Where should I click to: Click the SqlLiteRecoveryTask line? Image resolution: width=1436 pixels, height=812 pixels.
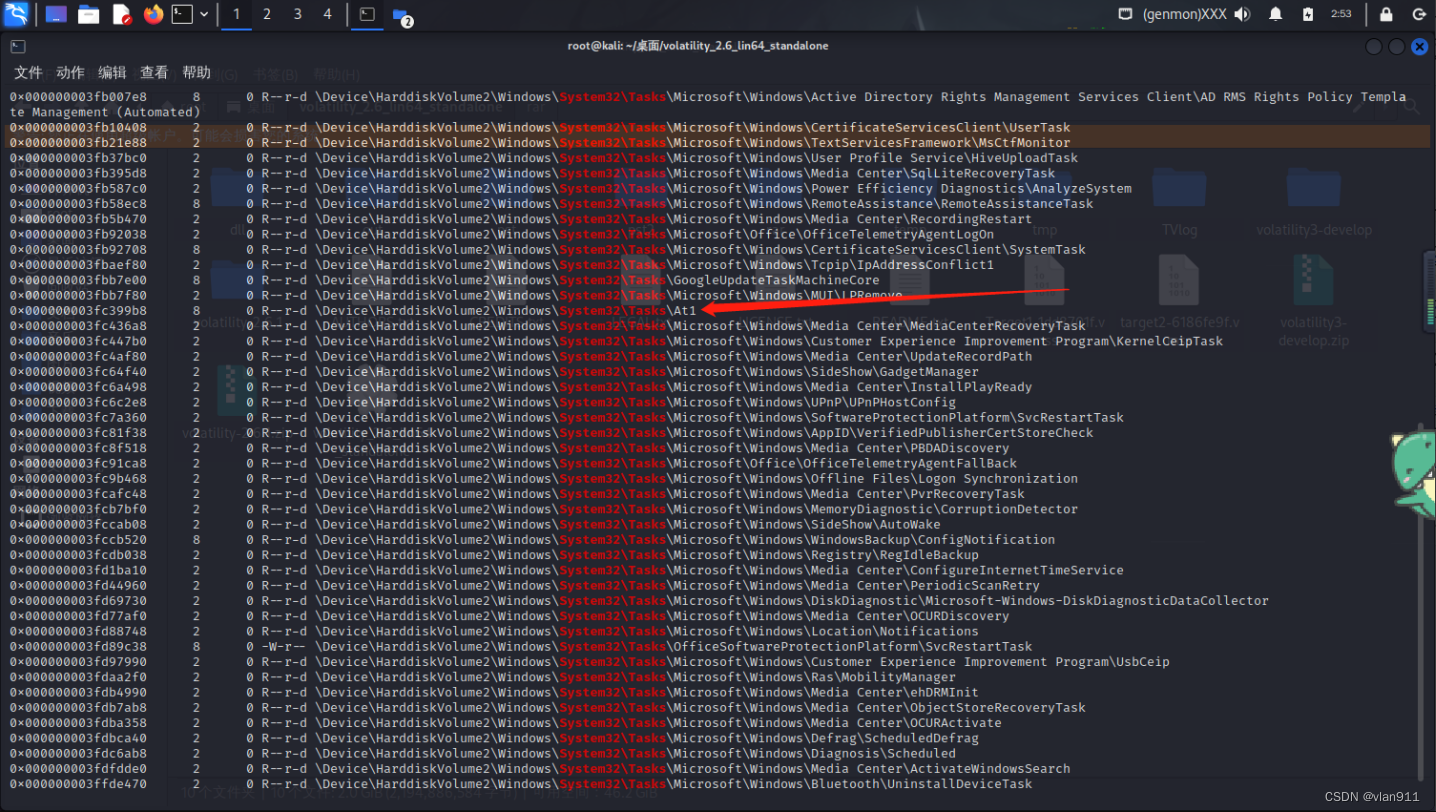pyautogui.click(x=533, y=173)
